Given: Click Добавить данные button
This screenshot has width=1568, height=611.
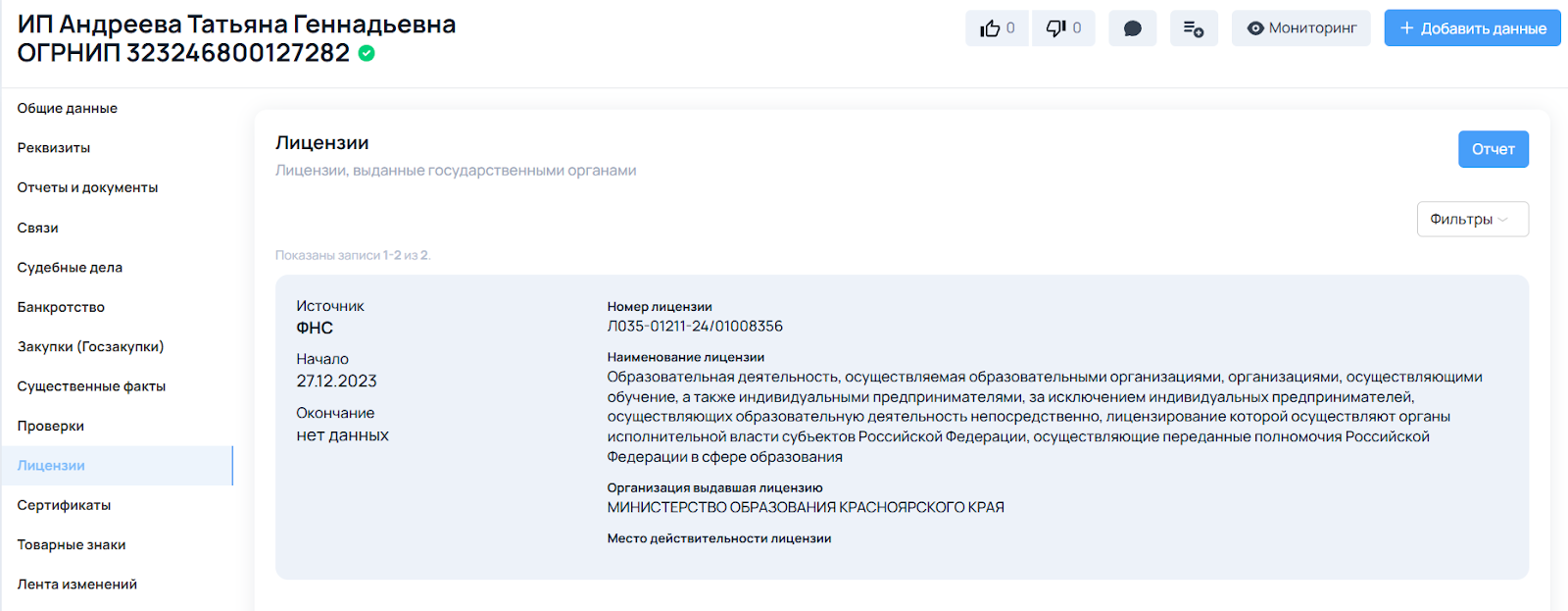Looking at the screenshot, I should [1472, 28].
